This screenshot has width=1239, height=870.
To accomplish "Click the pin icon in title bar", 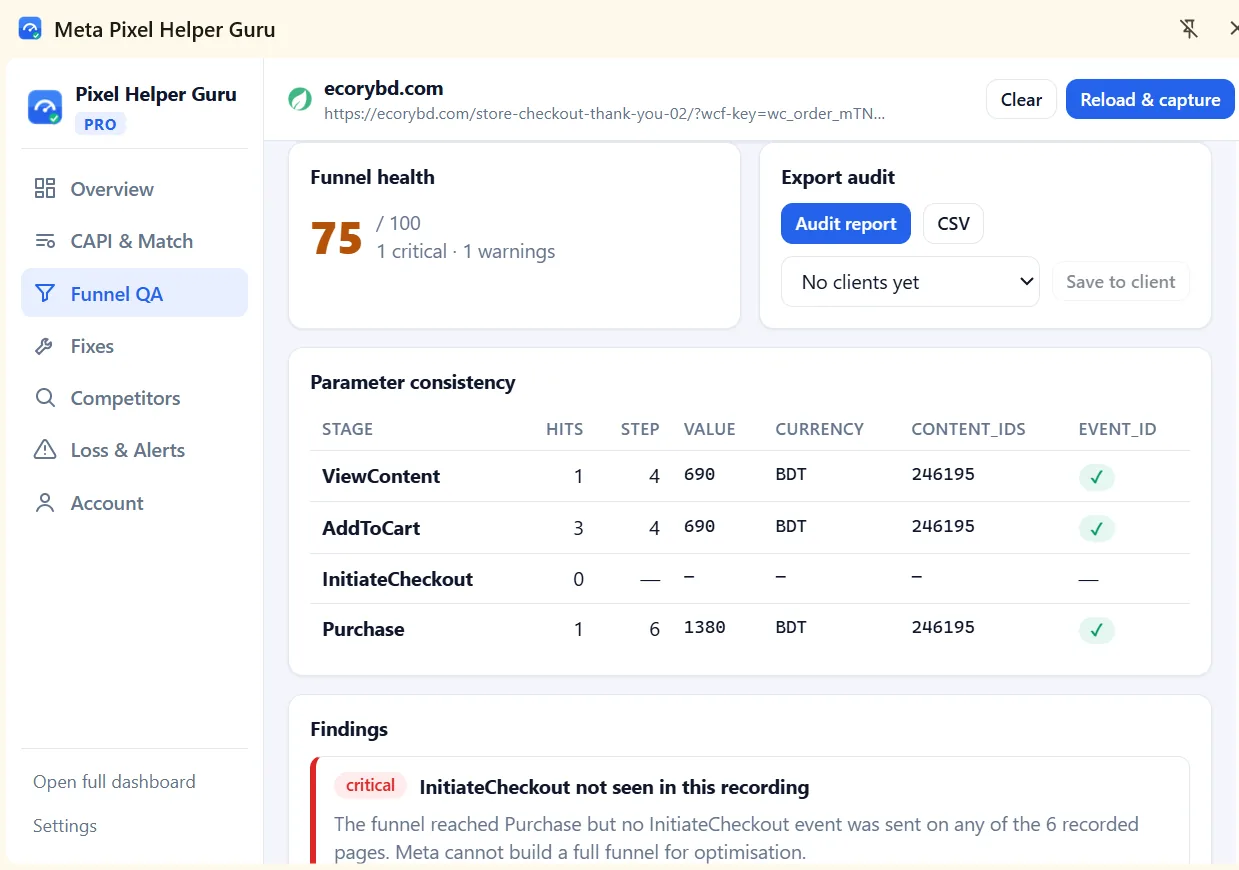I will point(1188,29).
